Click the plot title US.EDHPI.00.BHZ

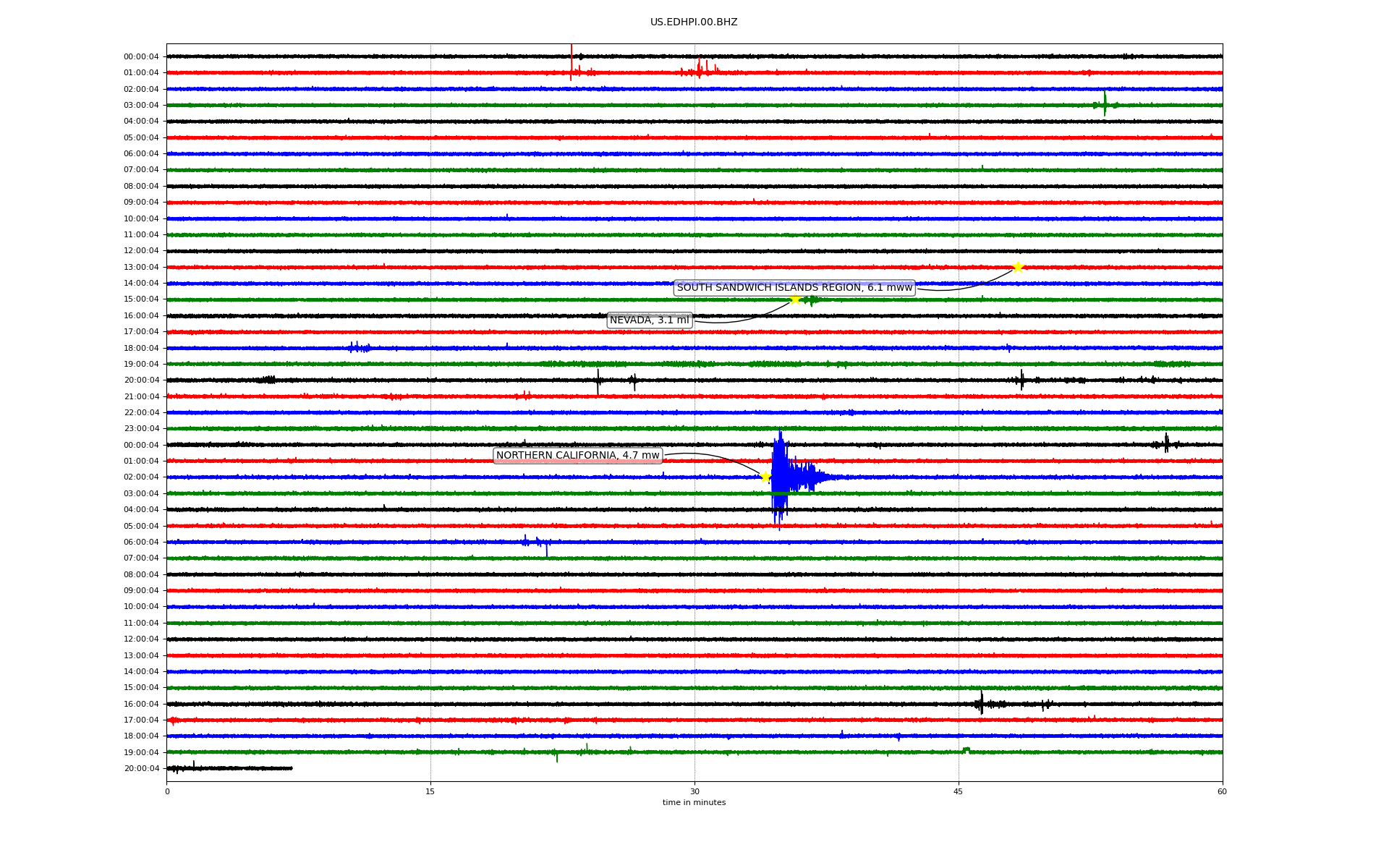coord(694,22)
